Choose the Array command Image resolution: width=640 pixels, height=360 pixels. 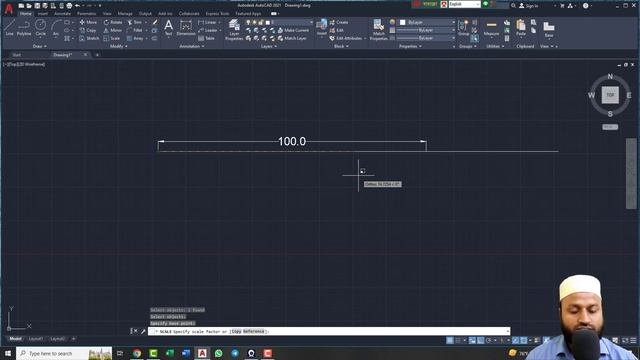coord(135,38)
